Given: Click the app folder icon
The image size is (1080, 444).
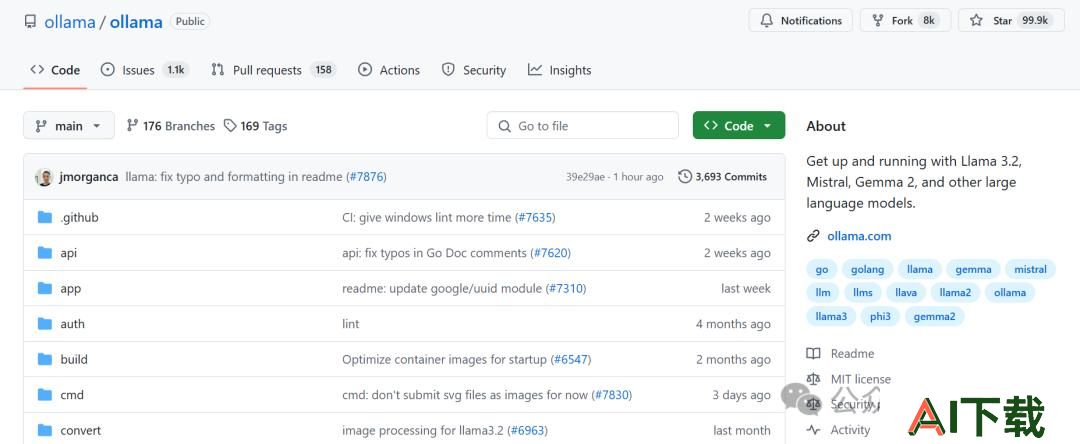Looking at the screenshot, I should [x=45, y=288].
